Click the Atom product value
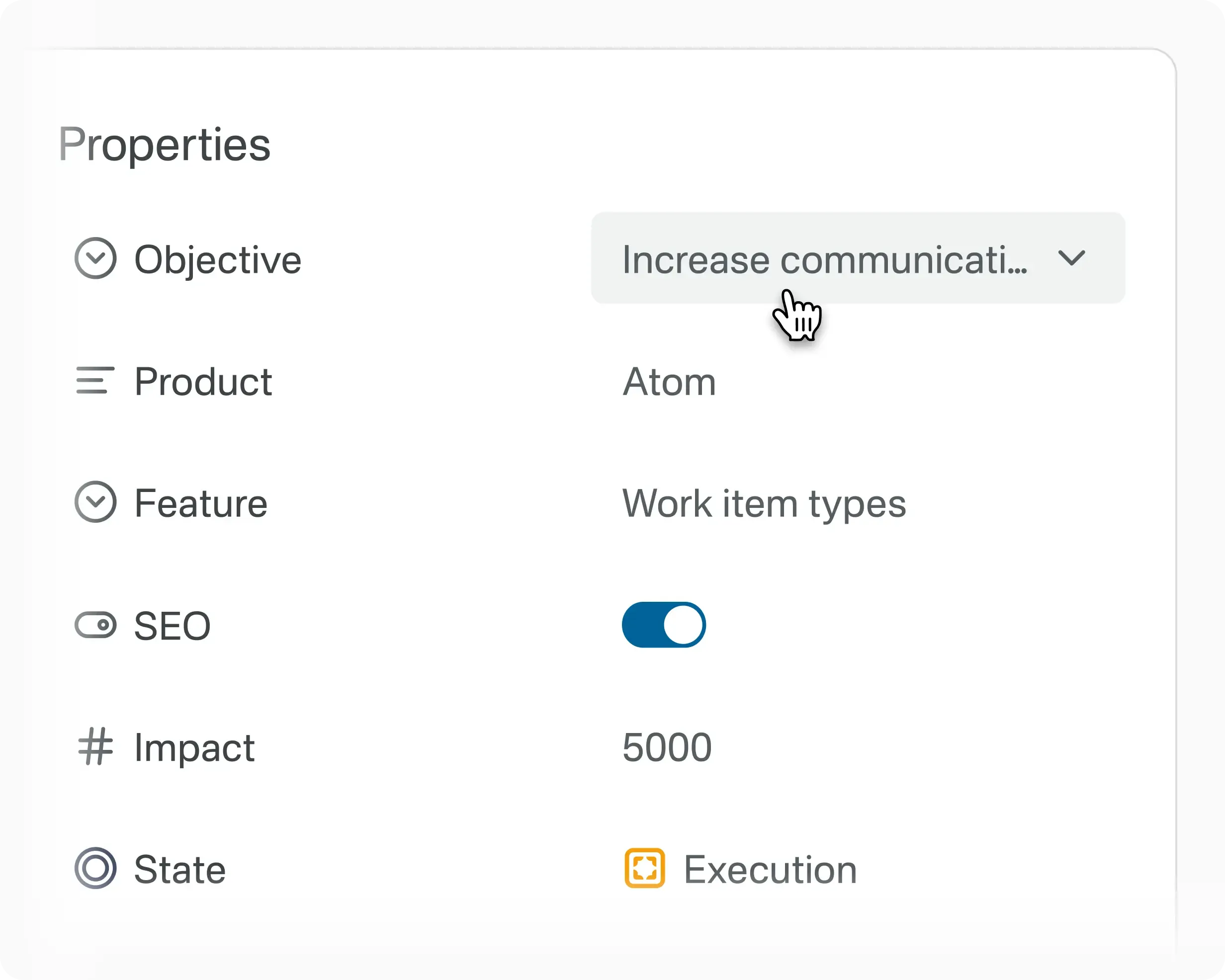1225x980 pixels. (x=669, y=382)
